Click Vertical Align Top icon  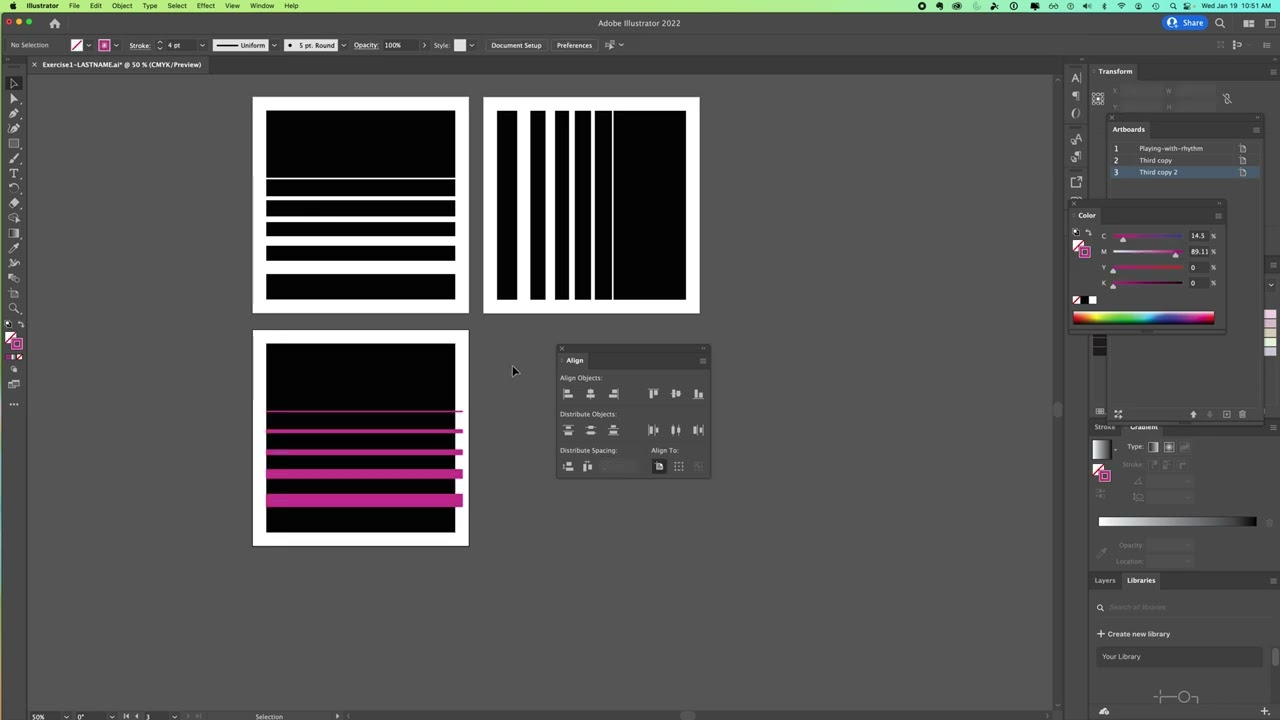[x=653, y=394]
